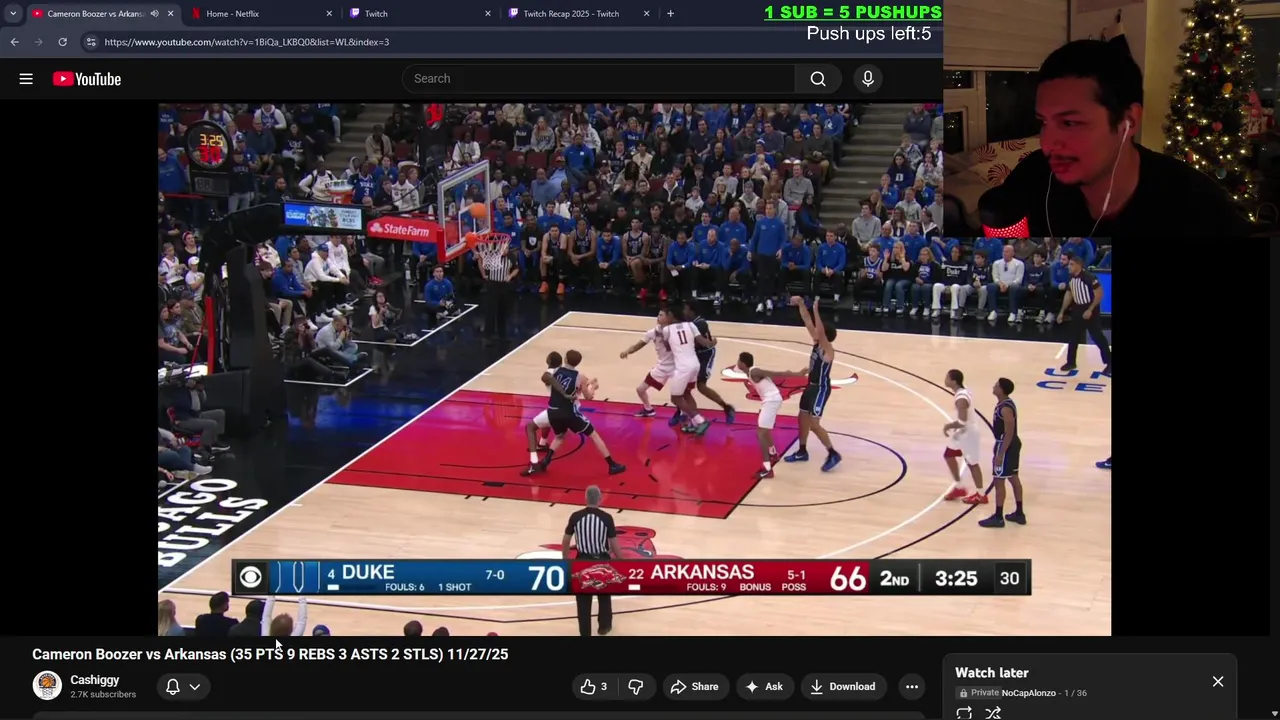Click the video title text
This screenshot has width=1280, height=720.
[x=270, y=654]
